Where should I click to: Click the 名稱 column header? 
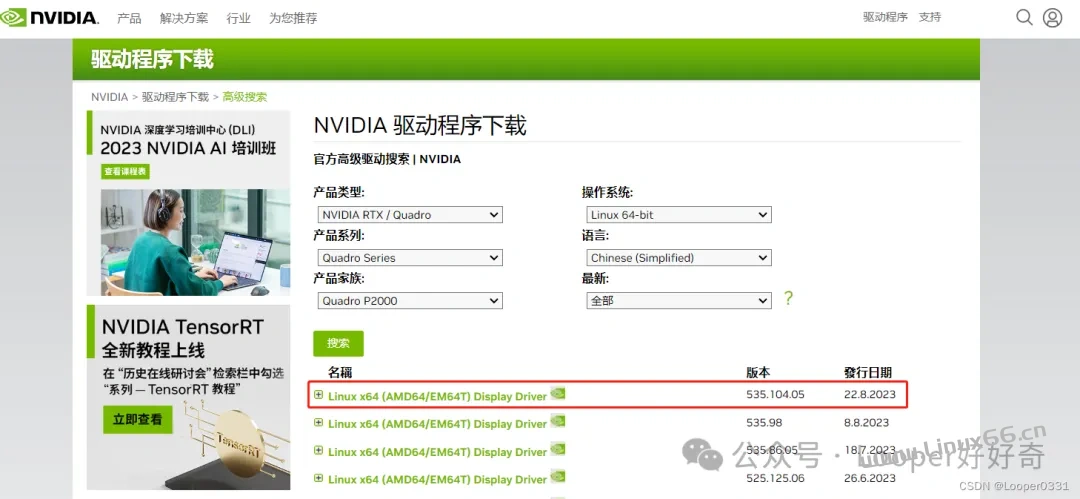click(x=340, y=373)
